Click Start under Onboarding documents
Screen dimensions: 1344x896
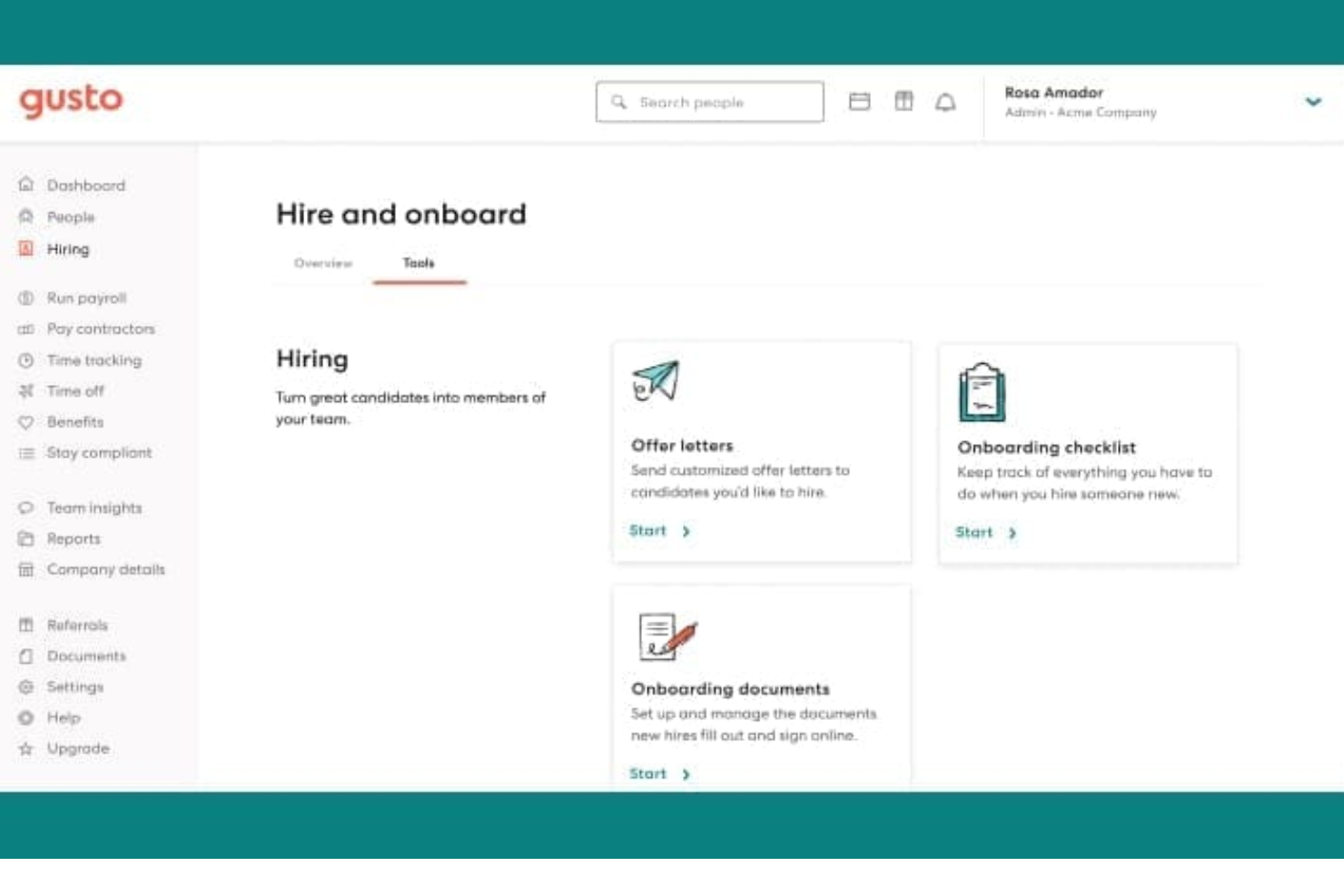(x=647, y=773)
